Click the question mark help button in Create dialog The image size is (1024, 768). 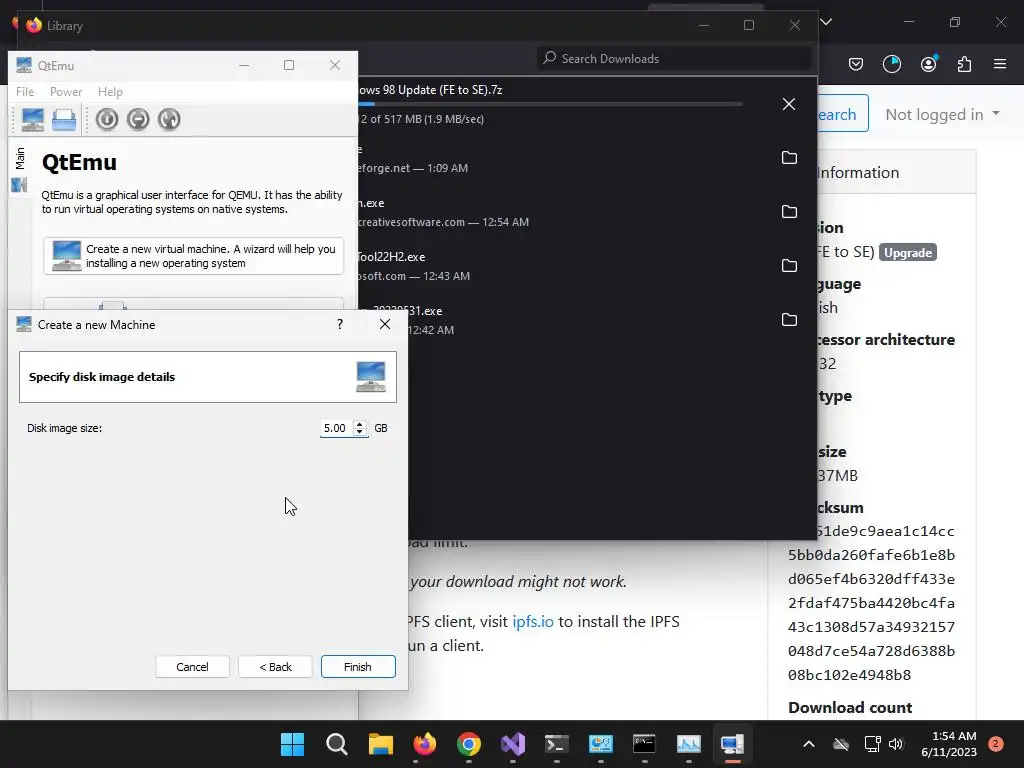point(340,325)
